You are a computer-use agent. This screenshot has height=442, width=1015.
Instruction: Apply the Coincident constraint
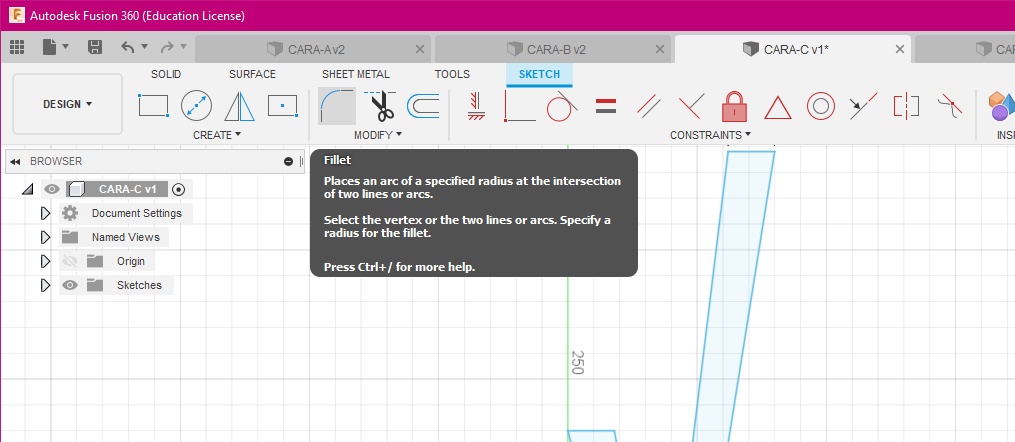click(519, 105)
